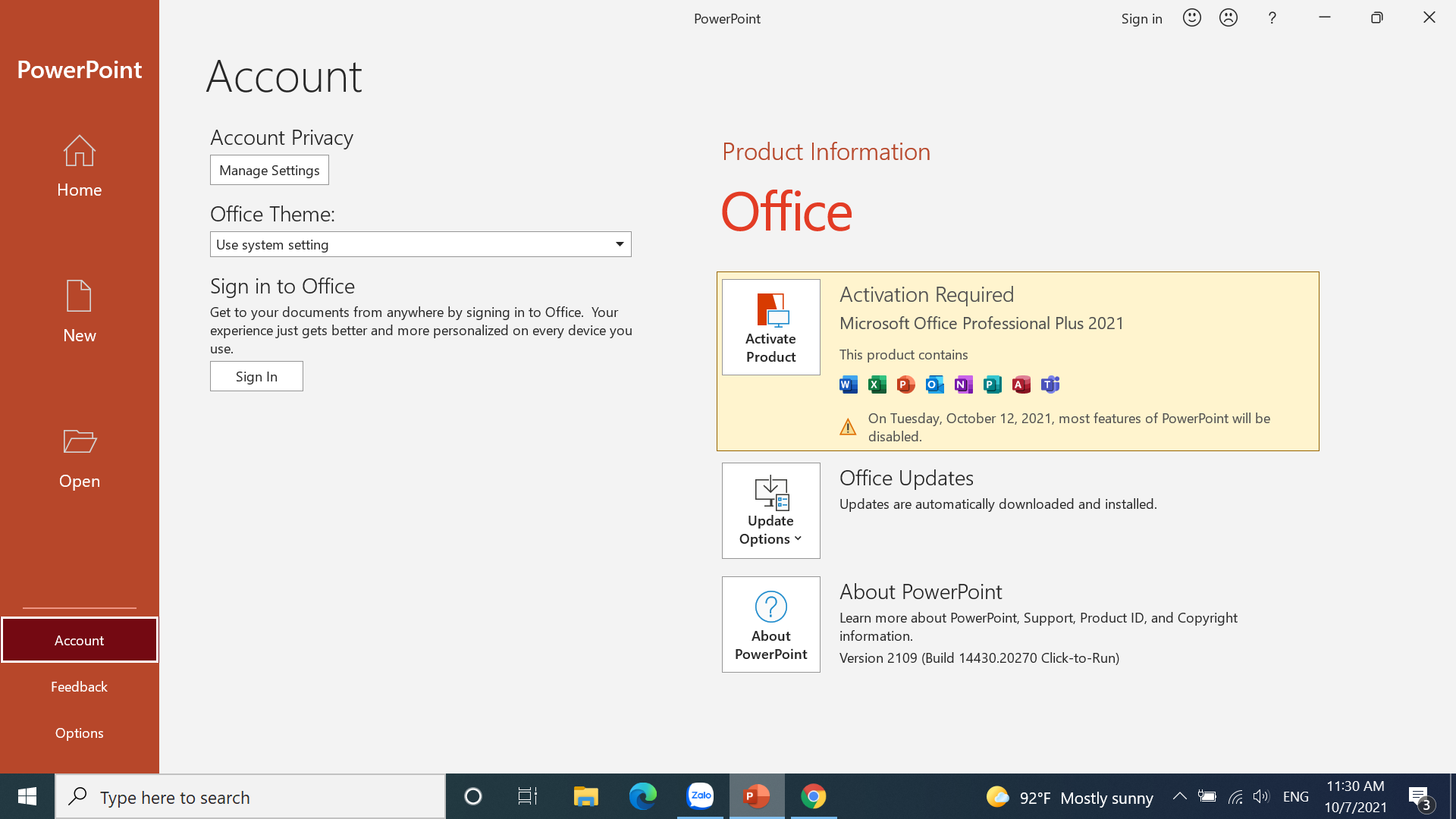Open PowerPoint Options
This screenshot has height=819, width=1456.
[x=79, y=733]
